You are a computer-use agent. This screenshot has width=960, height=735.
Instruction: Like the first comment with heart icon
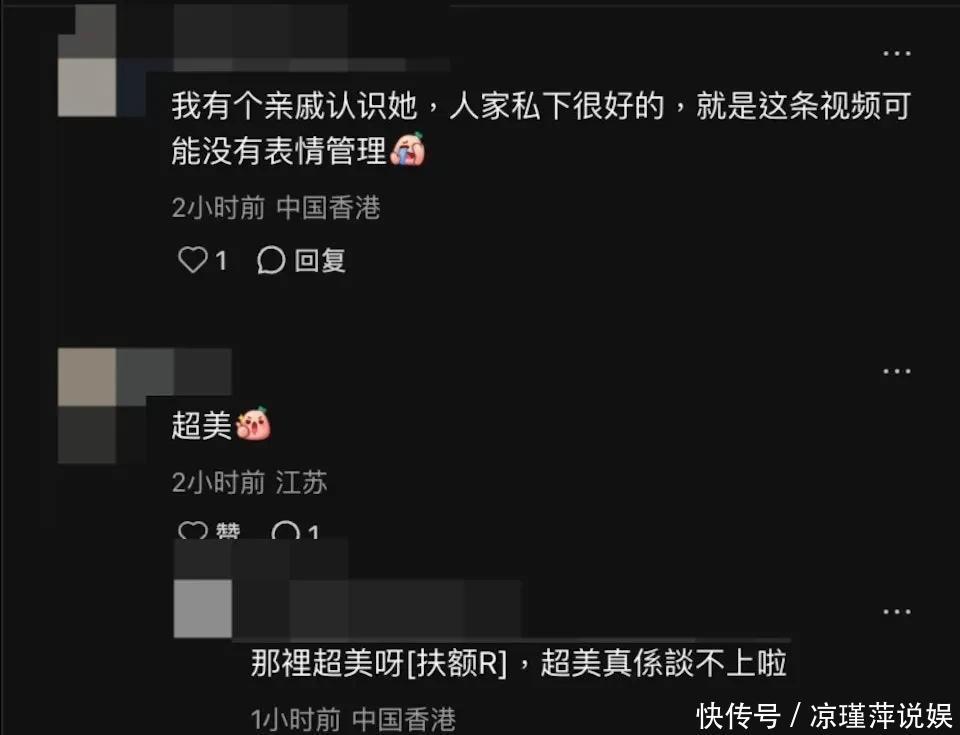tap(192, 260)
